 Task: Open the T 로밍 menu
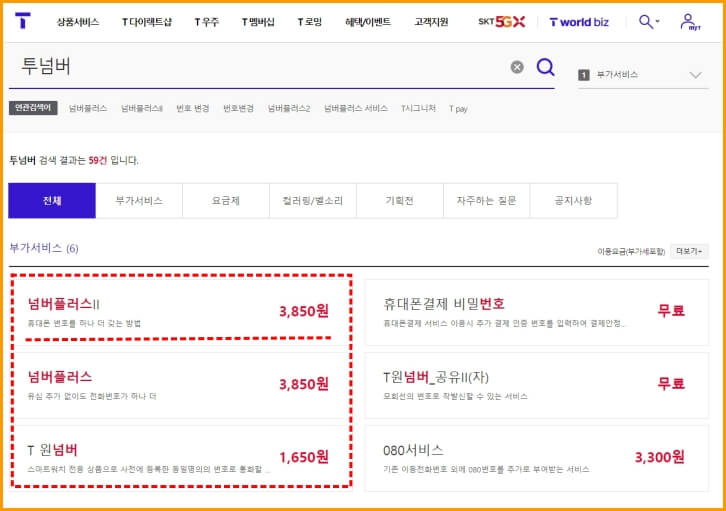[x=309, y=22]
